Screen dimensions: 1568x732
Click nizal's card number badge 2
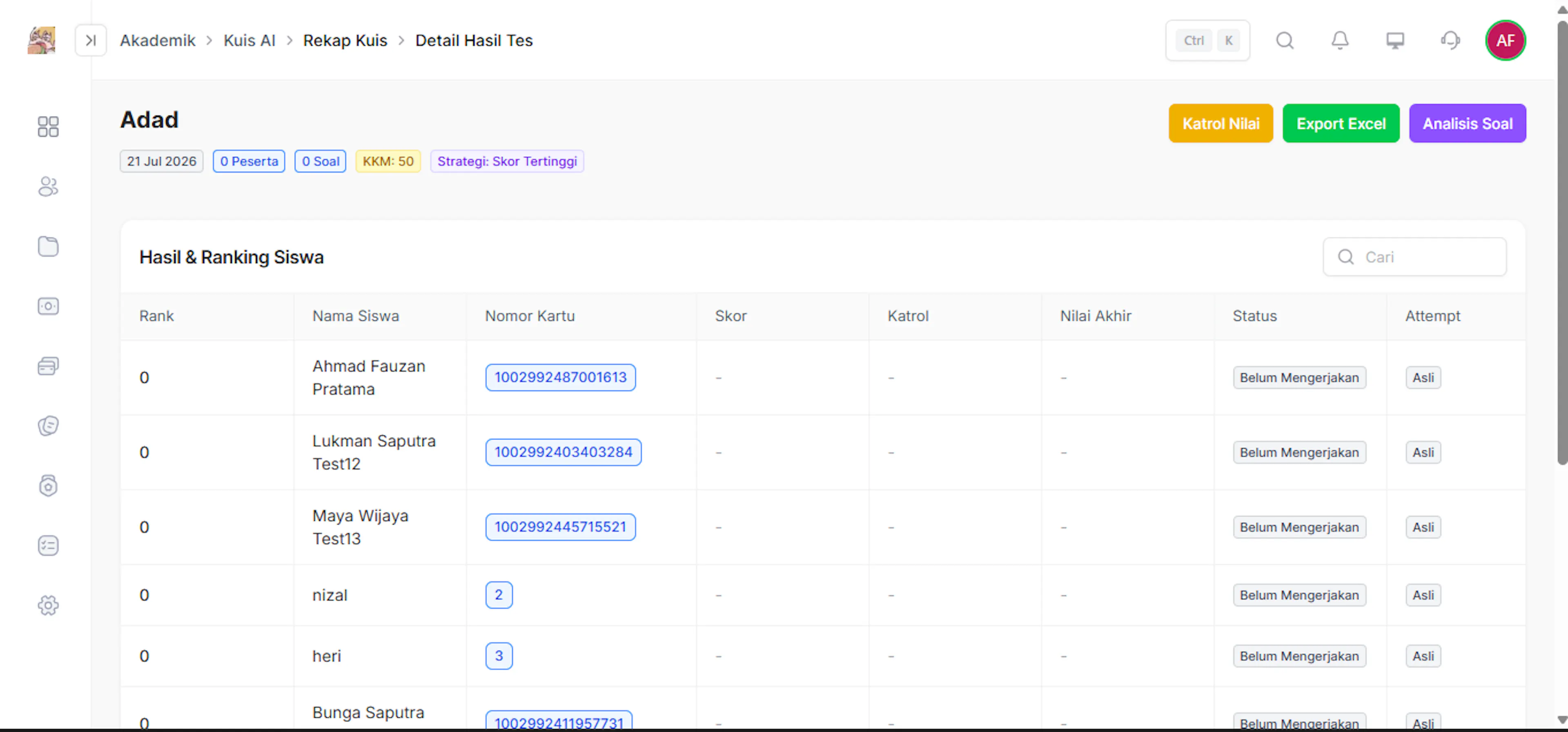pyautogui.click(x=499, y=595)
